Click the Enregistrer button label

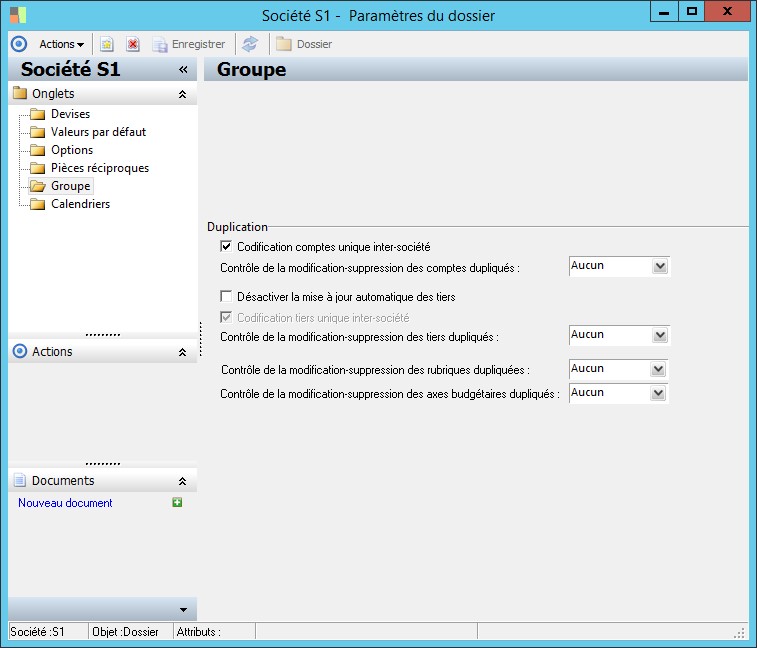(198, 44)
